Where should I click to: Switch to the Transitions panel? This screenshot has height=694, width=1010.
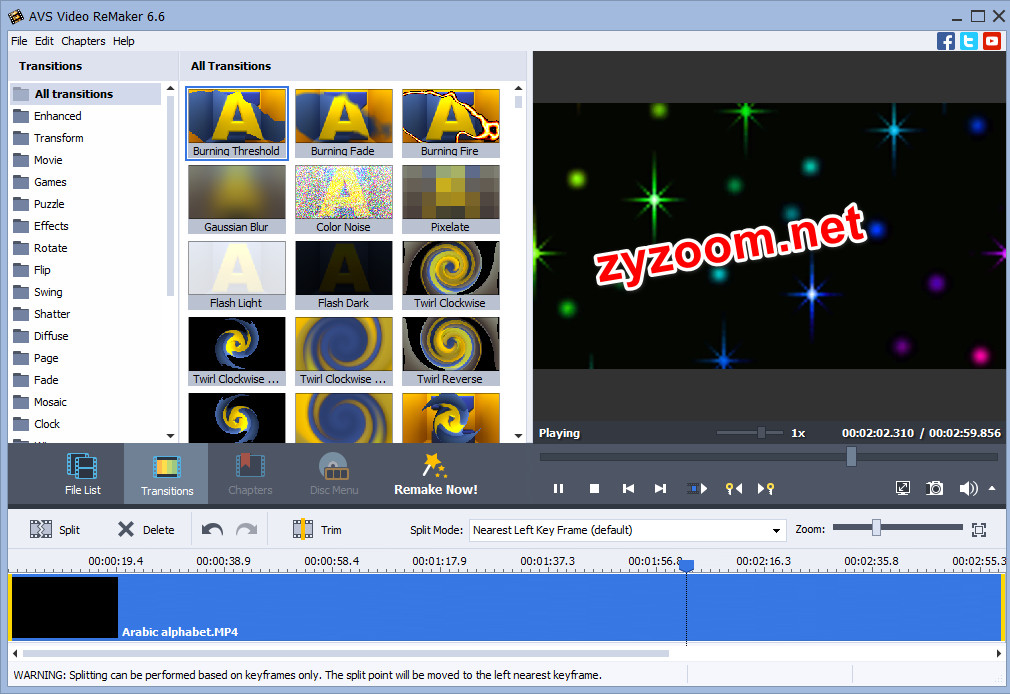[x=166, y=474]
